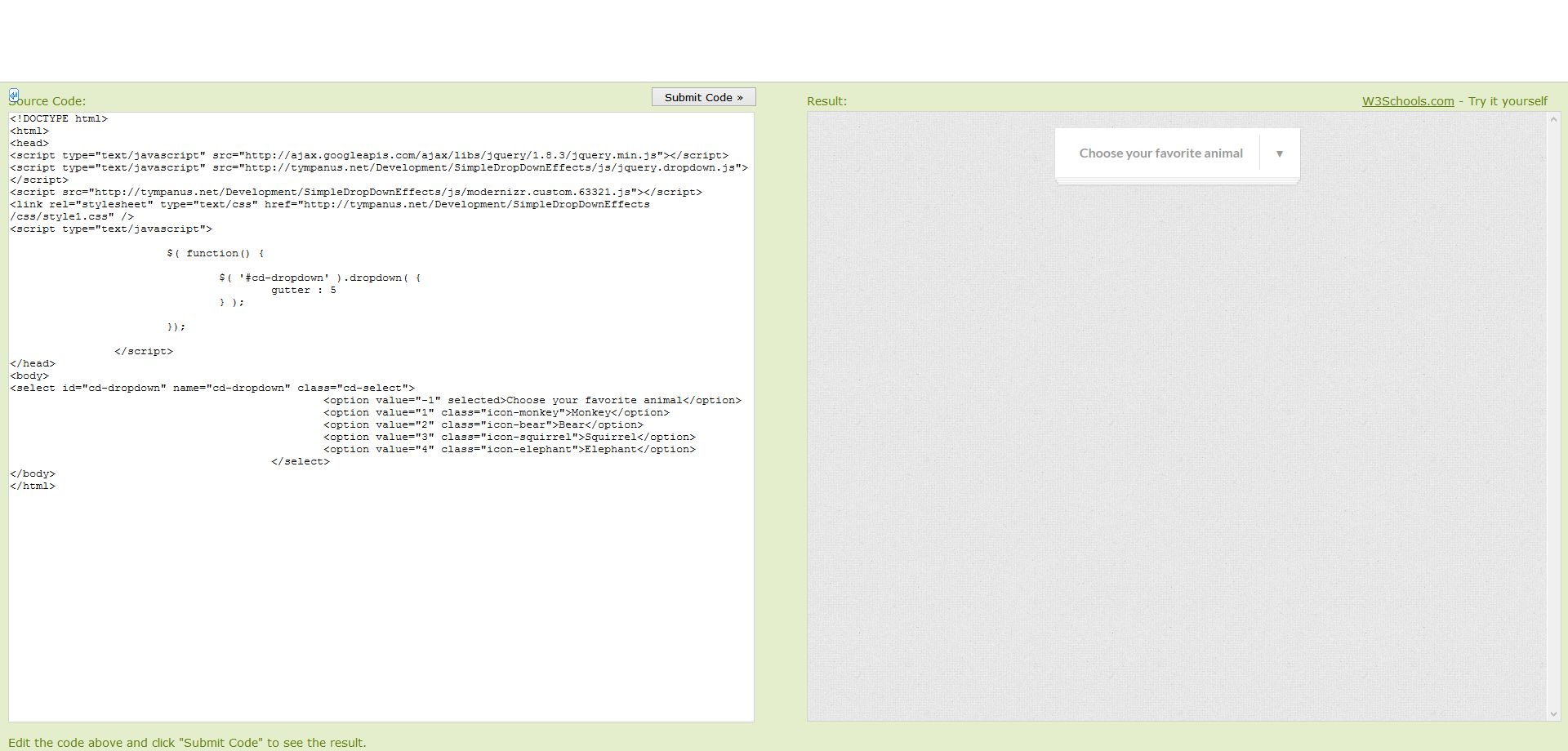This screenshot has width=1568, height=751.
Task: Open the "Choose your favorite animal" dropdown
Action: click(x=1160, y=153)
